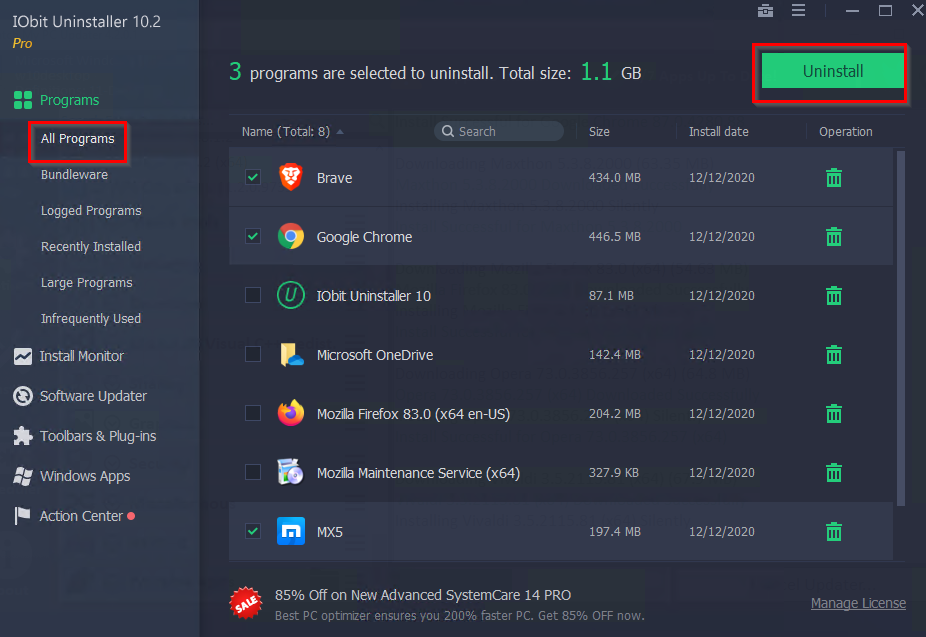Screen dimensions: 926x637
Task: Toggle the Name column sort arrow
Action: tap(340, 132)
